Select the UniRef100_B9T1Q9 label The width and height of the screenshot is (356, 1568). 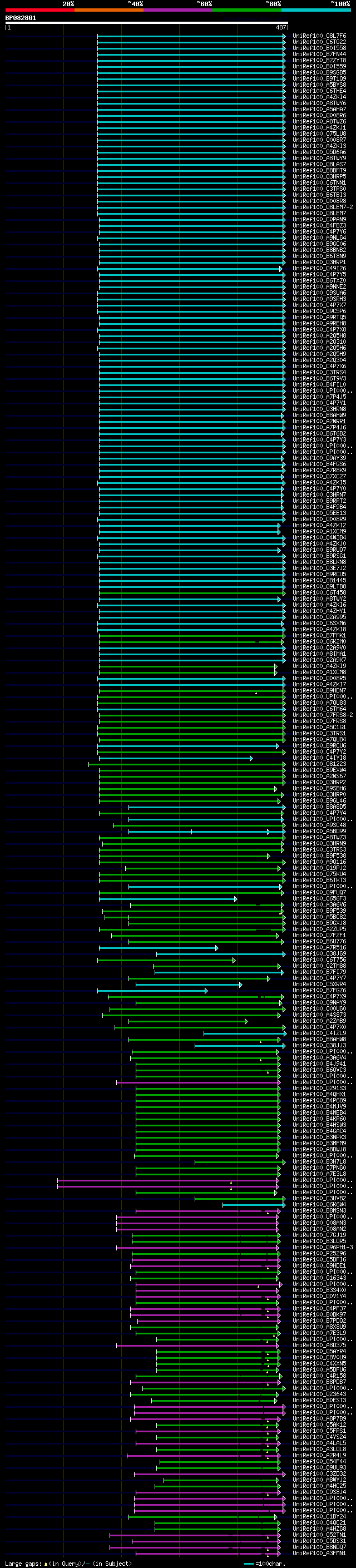[x=319, y=79]
